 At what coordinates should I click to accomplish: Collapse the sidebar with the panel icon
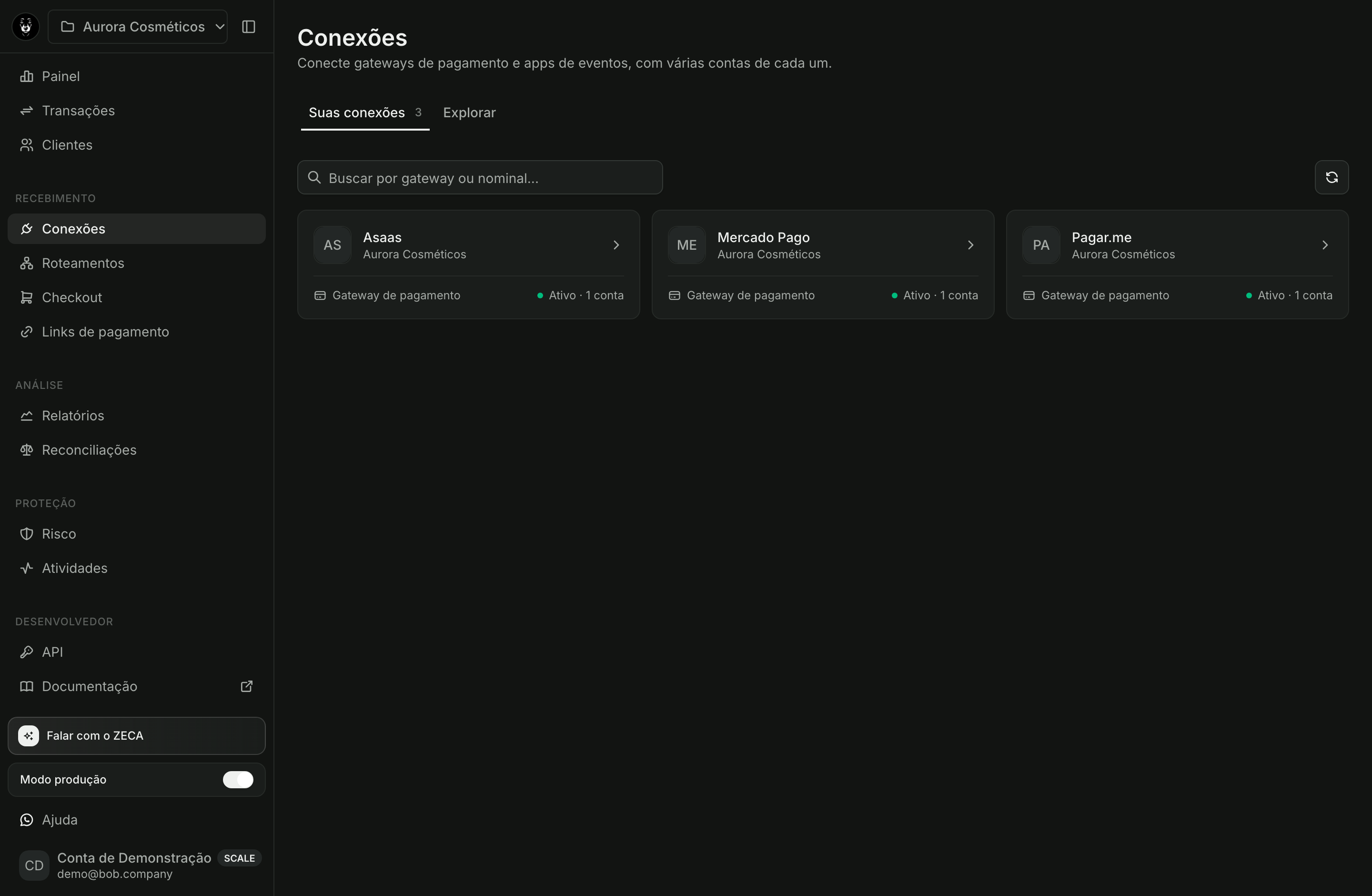tap(249, 27)
